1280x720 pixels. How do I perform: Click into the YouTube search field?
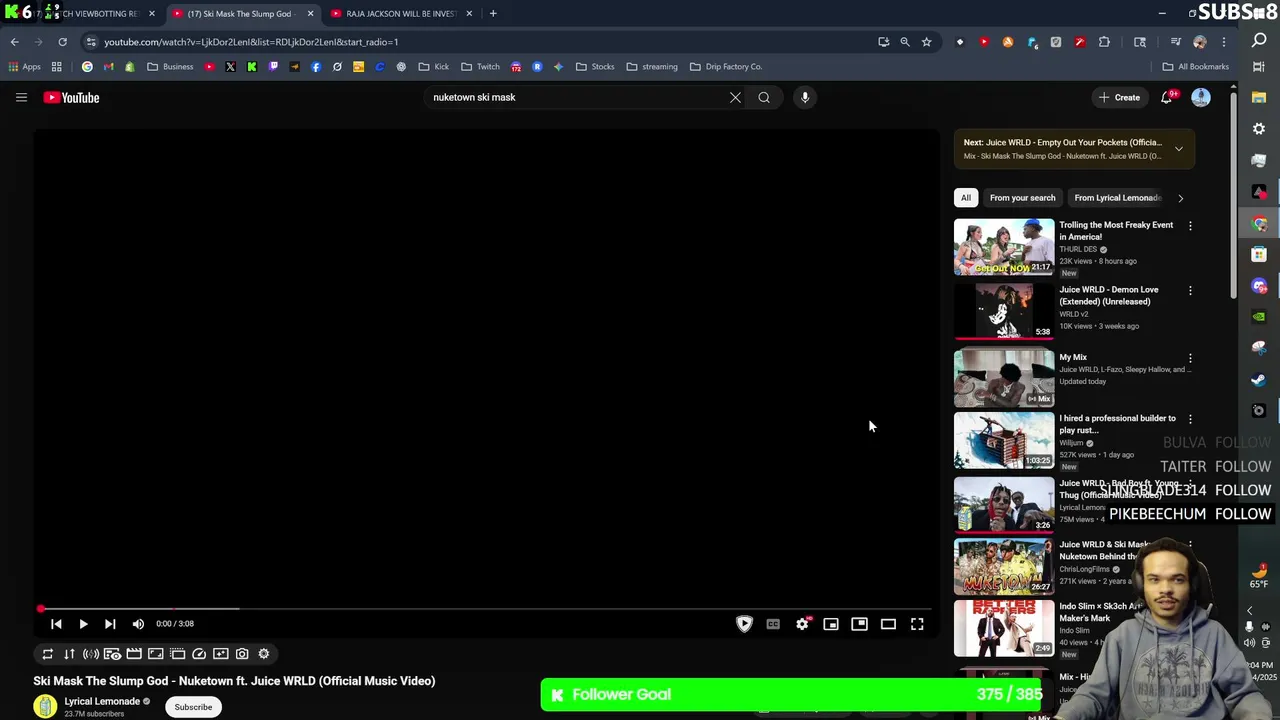click(x=575, y=97)
